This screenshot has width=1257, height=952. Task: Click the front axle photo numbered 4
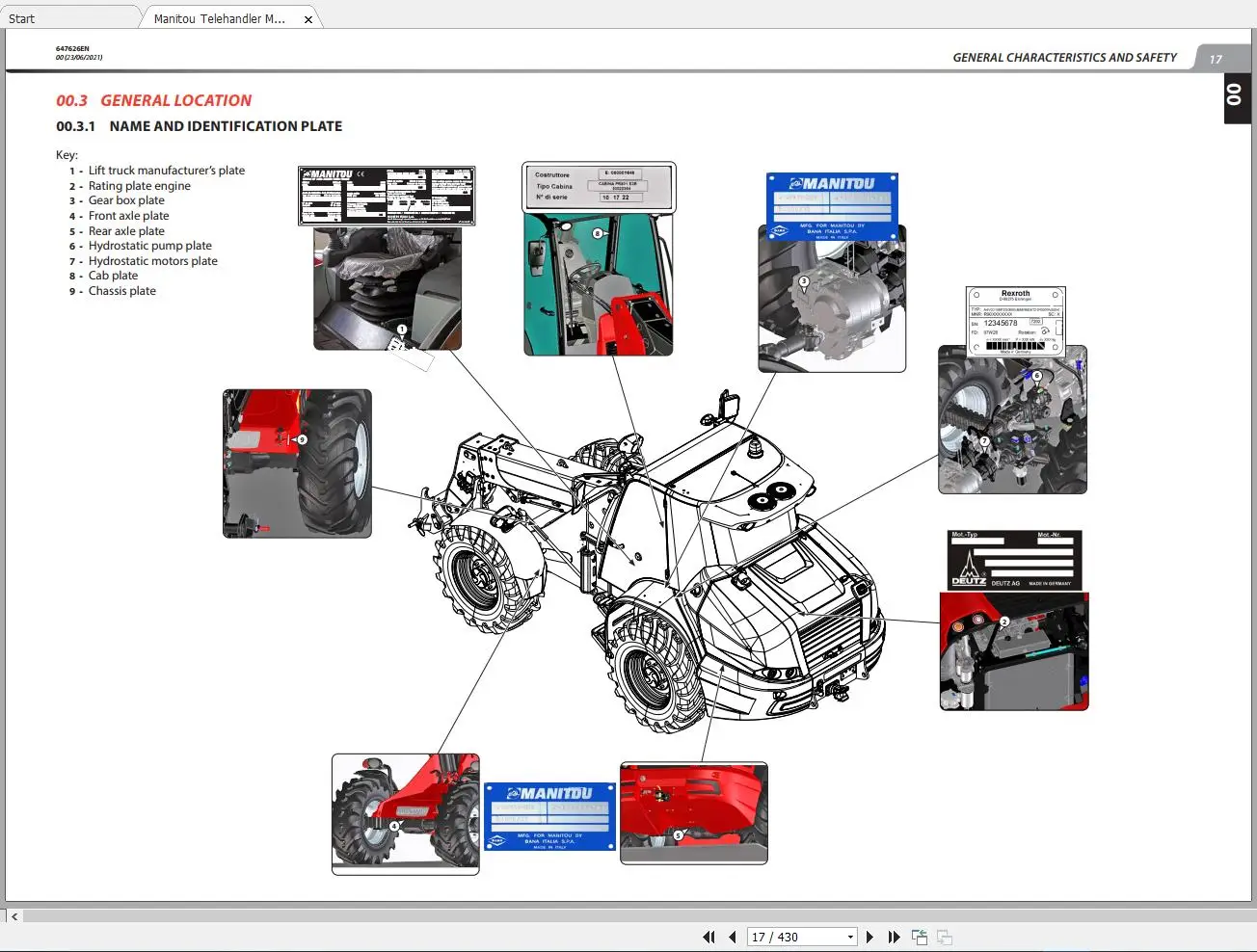[405, 814]
